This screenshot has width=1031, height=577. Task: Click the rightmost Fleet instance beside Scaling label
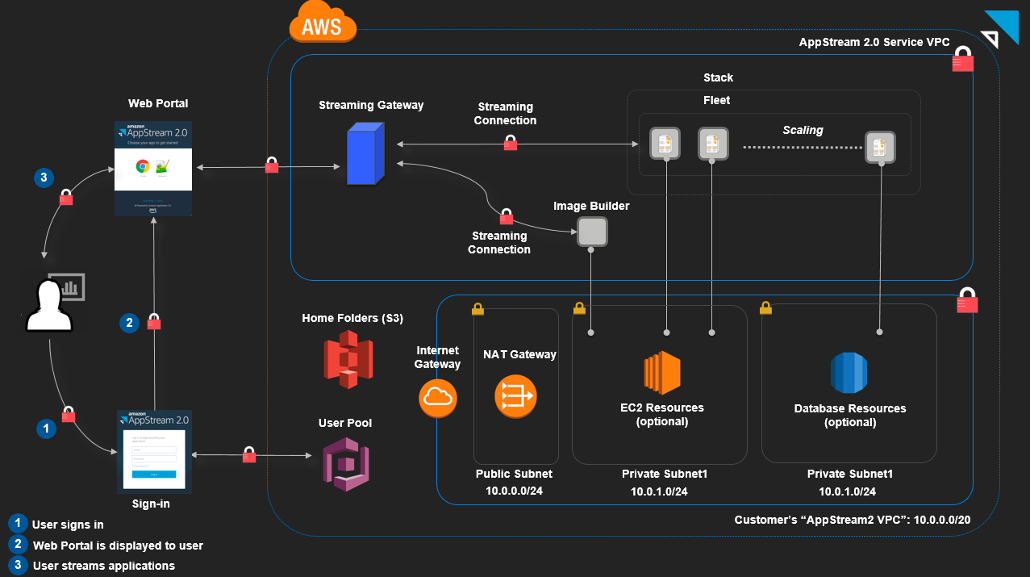880,148
